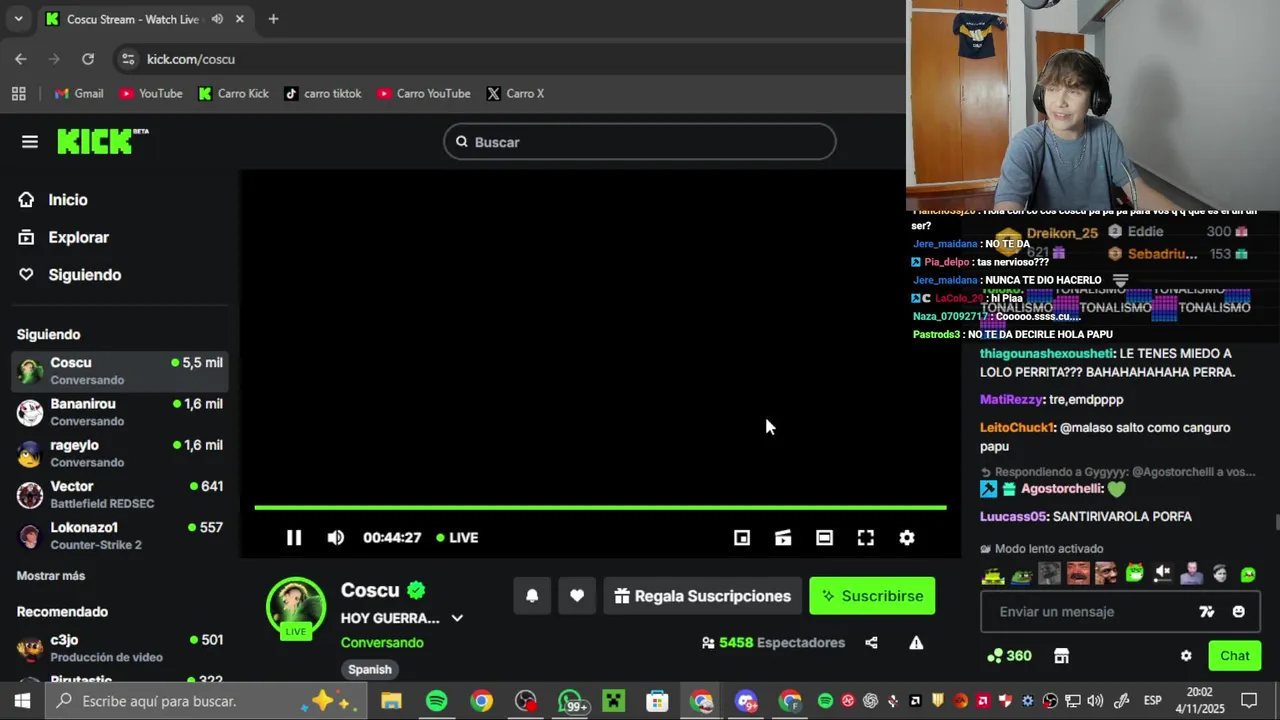The image size is (1280, 720).
Task: Open Siguiendo in the sidebar navigation
Action: pos(69,275)
